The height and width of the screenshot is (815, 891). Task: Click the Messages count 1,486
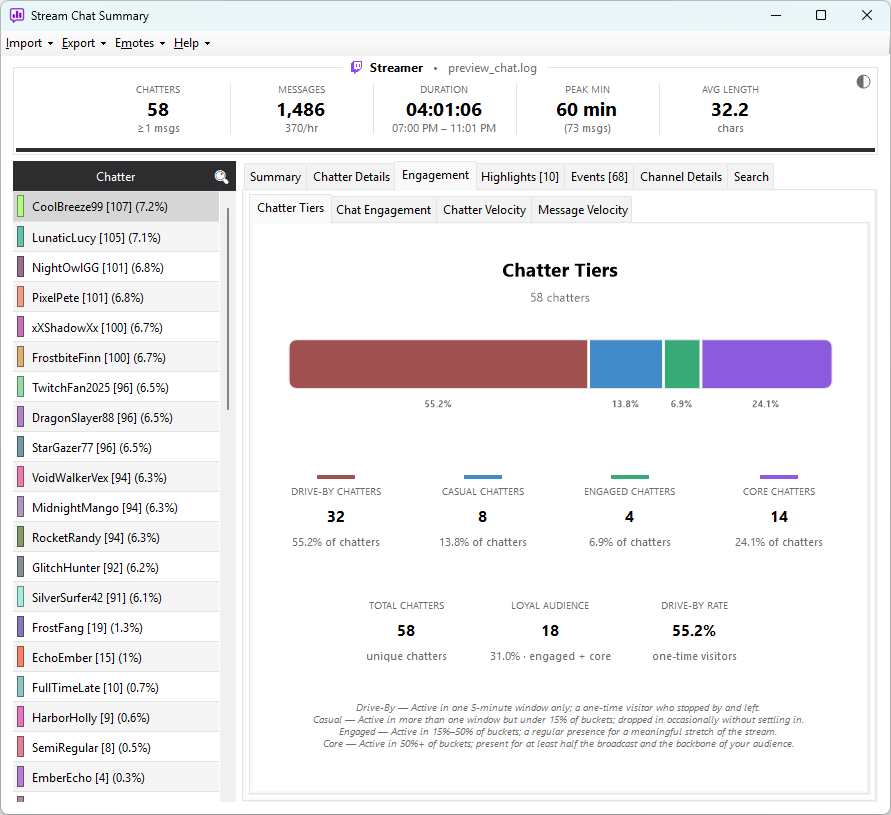pos(301,110)
